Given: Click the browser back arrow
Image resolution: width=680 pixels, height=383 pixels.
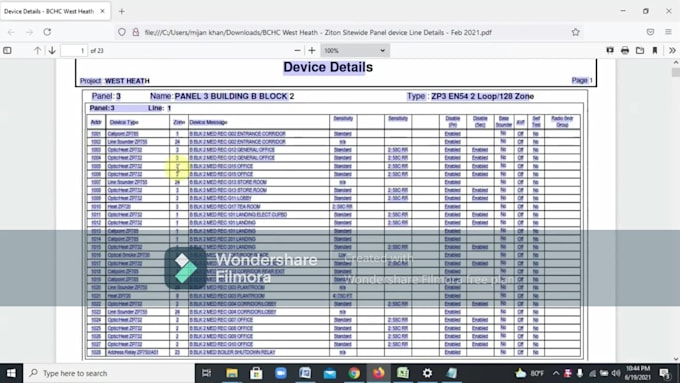Looking at the screenshot, I should click(11, 32).
